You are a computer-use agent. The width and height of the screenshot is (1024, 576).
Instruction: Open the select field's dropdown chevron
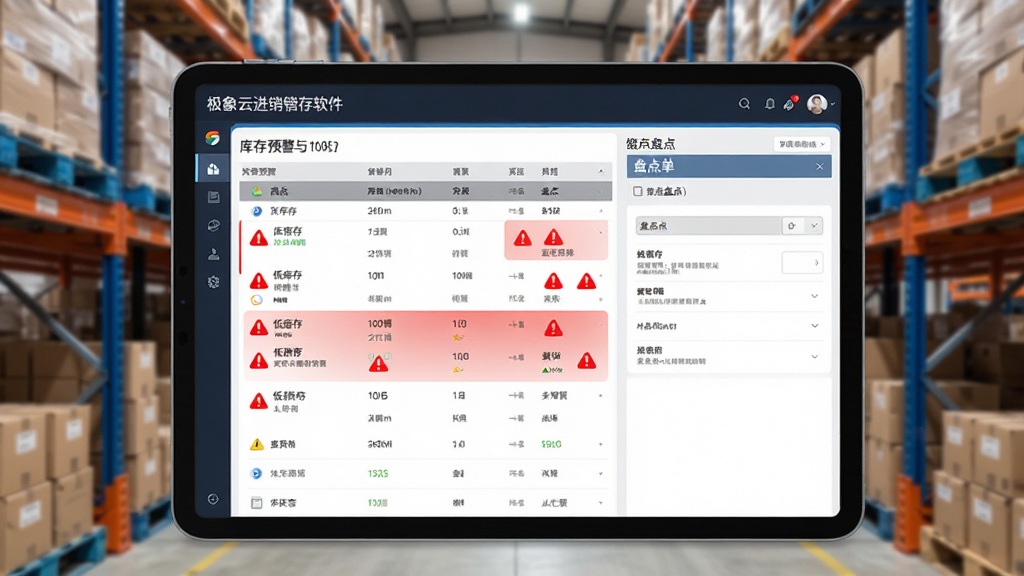(814, 226)
